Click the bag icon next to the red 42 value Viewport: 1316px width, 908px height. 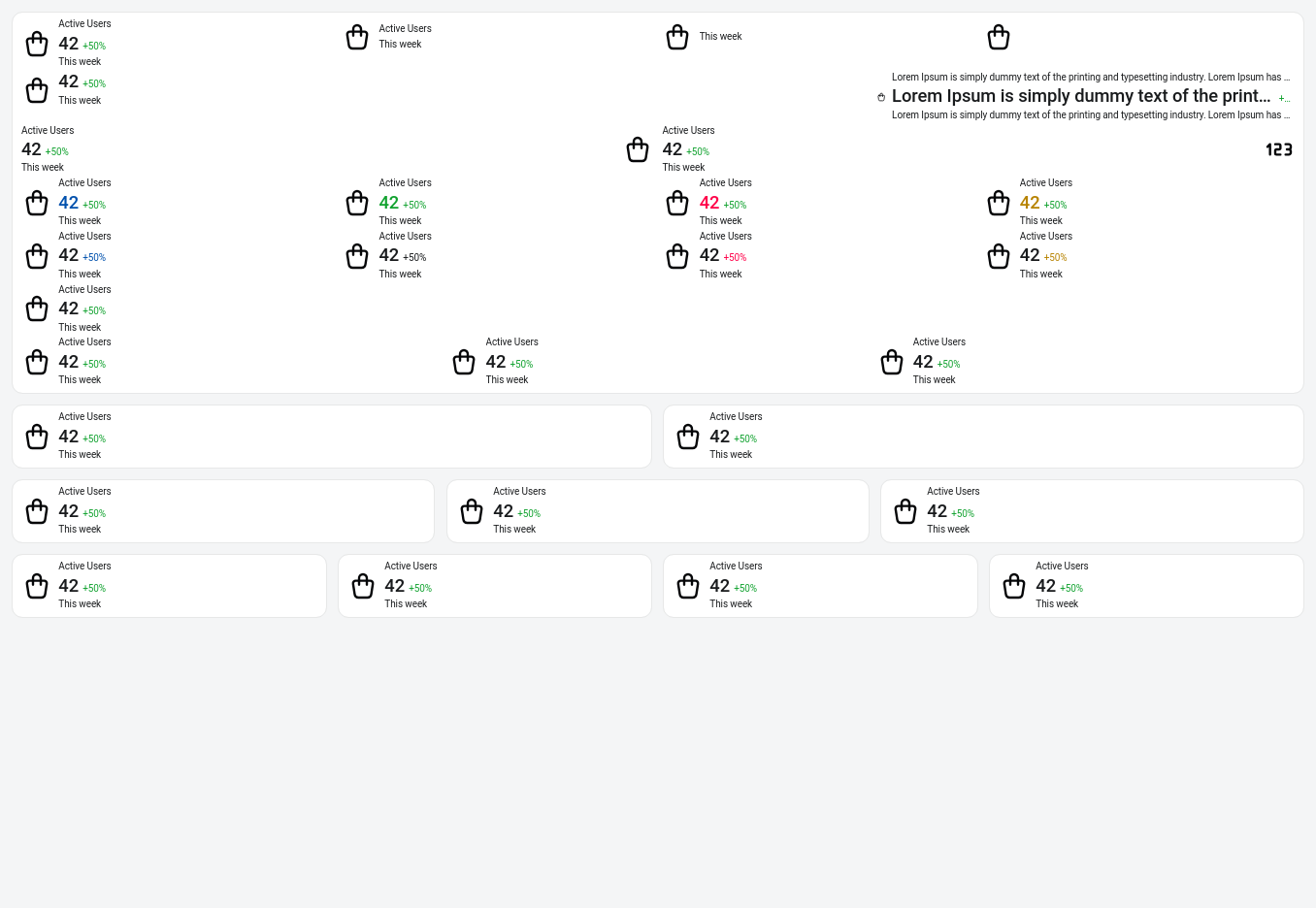677,203
